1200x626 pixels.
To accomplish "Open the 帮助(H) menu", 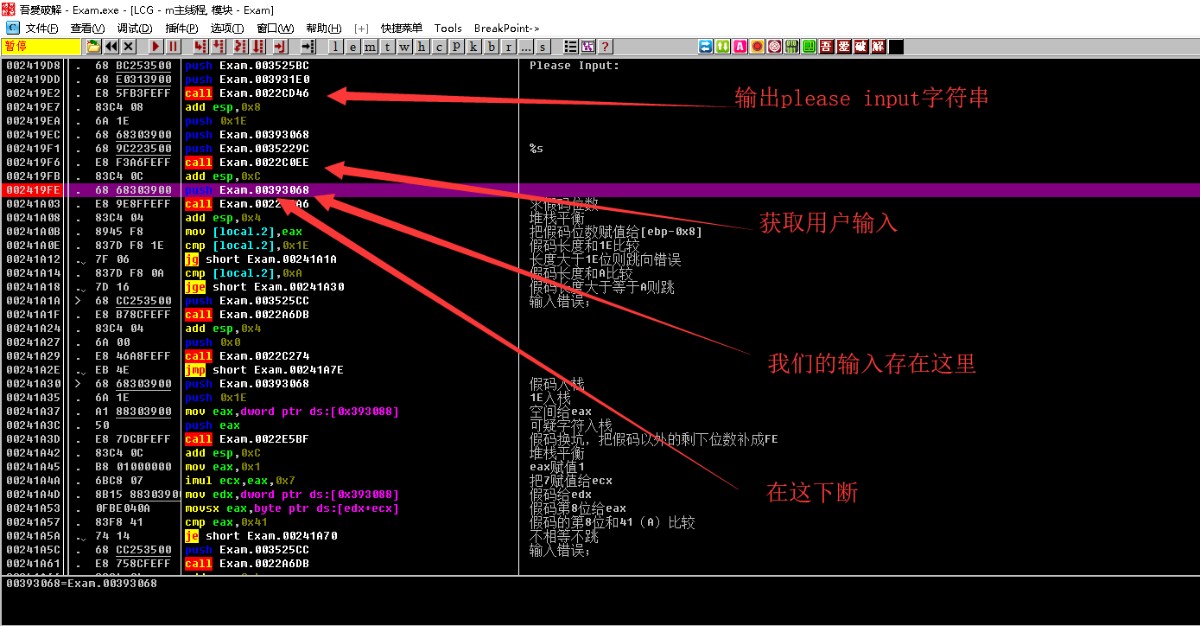I will (x=323, y=28).
